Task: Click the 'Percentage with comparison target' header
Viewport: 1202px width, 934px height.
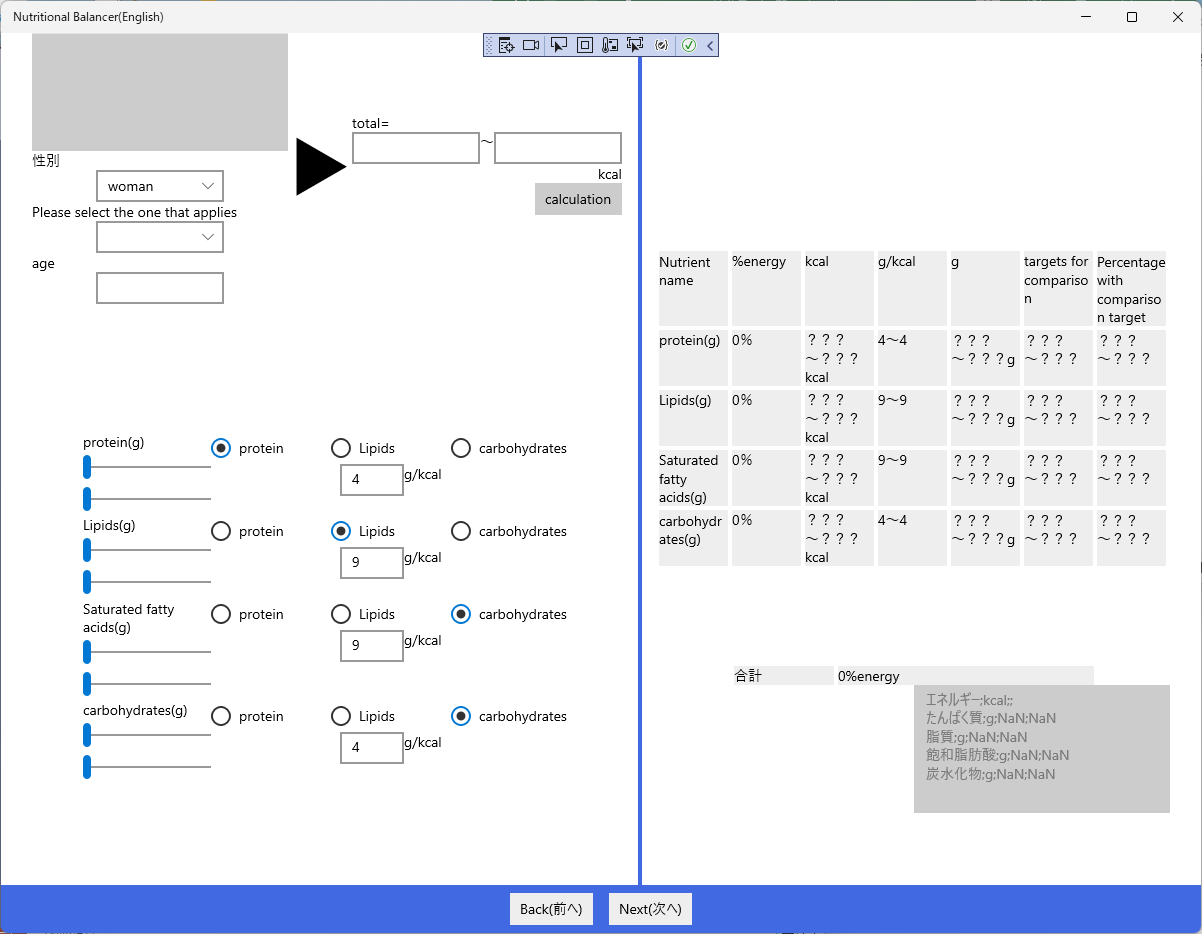Action: pos(1131,288)
